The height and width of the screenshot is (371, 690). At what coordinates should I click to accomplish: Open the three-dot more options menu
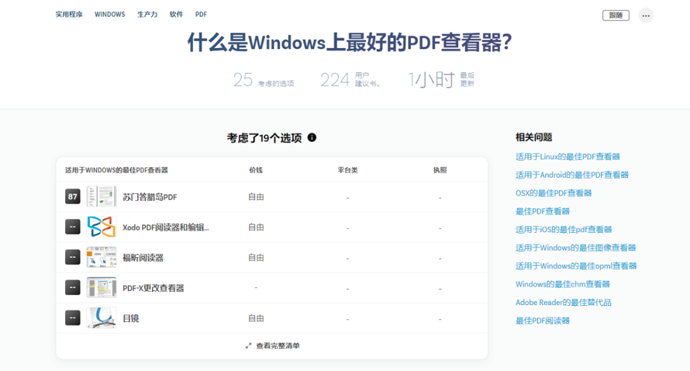coord(646,15)
